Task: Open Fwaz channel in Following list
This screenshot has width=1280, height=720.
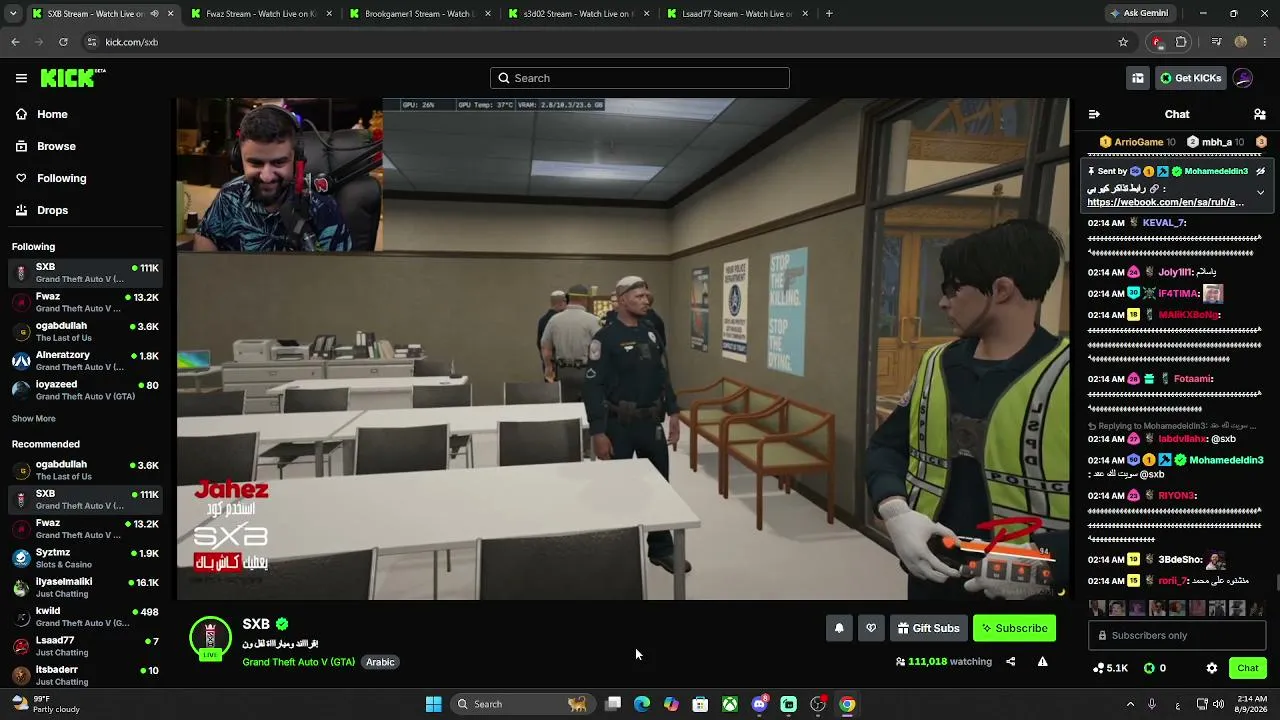Action: pos(85,302)
